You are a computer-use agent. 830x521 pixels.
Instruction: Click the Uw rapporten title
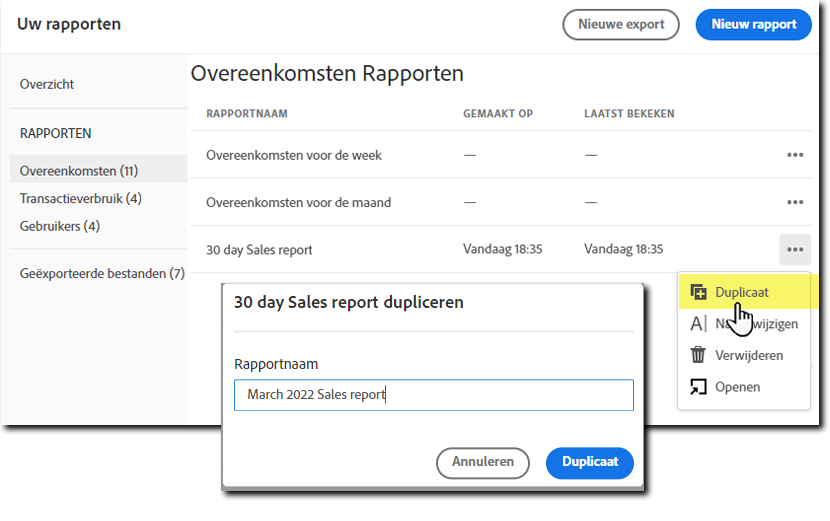coord(69,24)
